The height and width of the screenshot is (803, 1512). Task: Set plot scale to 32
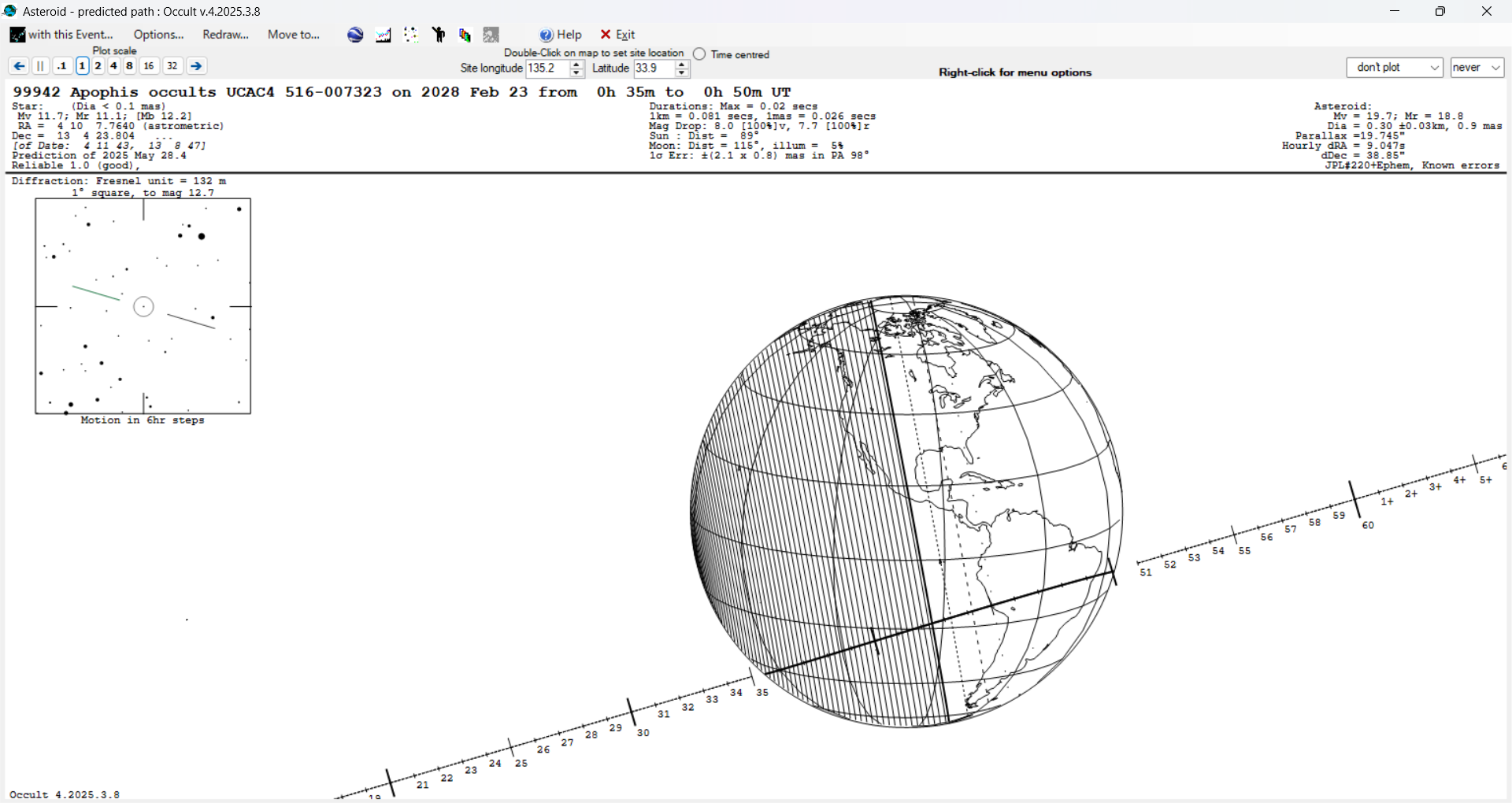coord(172,66)
